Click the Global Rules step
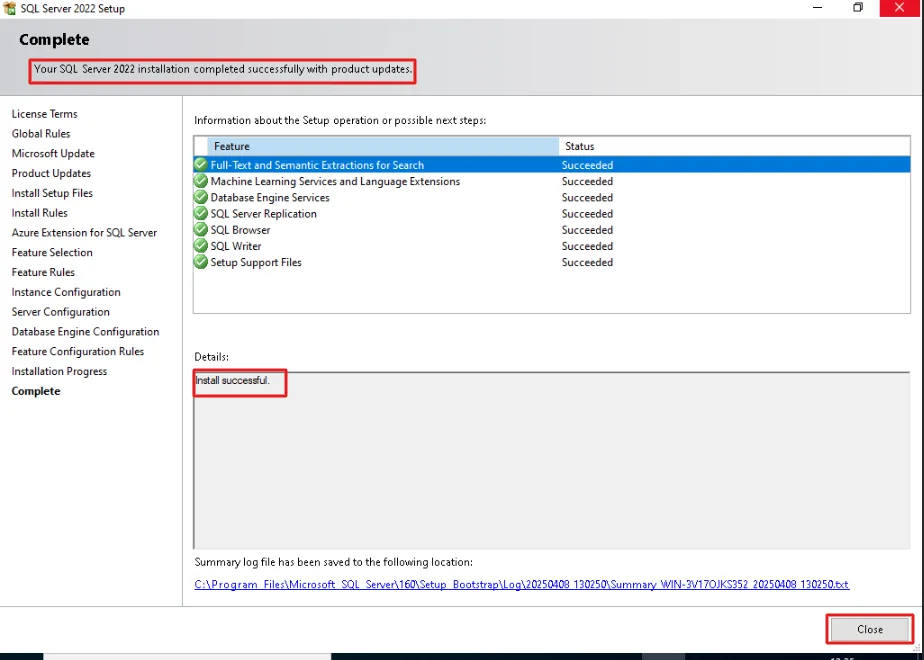The width and height of the screenshot is (924, 660). [41, 134]
